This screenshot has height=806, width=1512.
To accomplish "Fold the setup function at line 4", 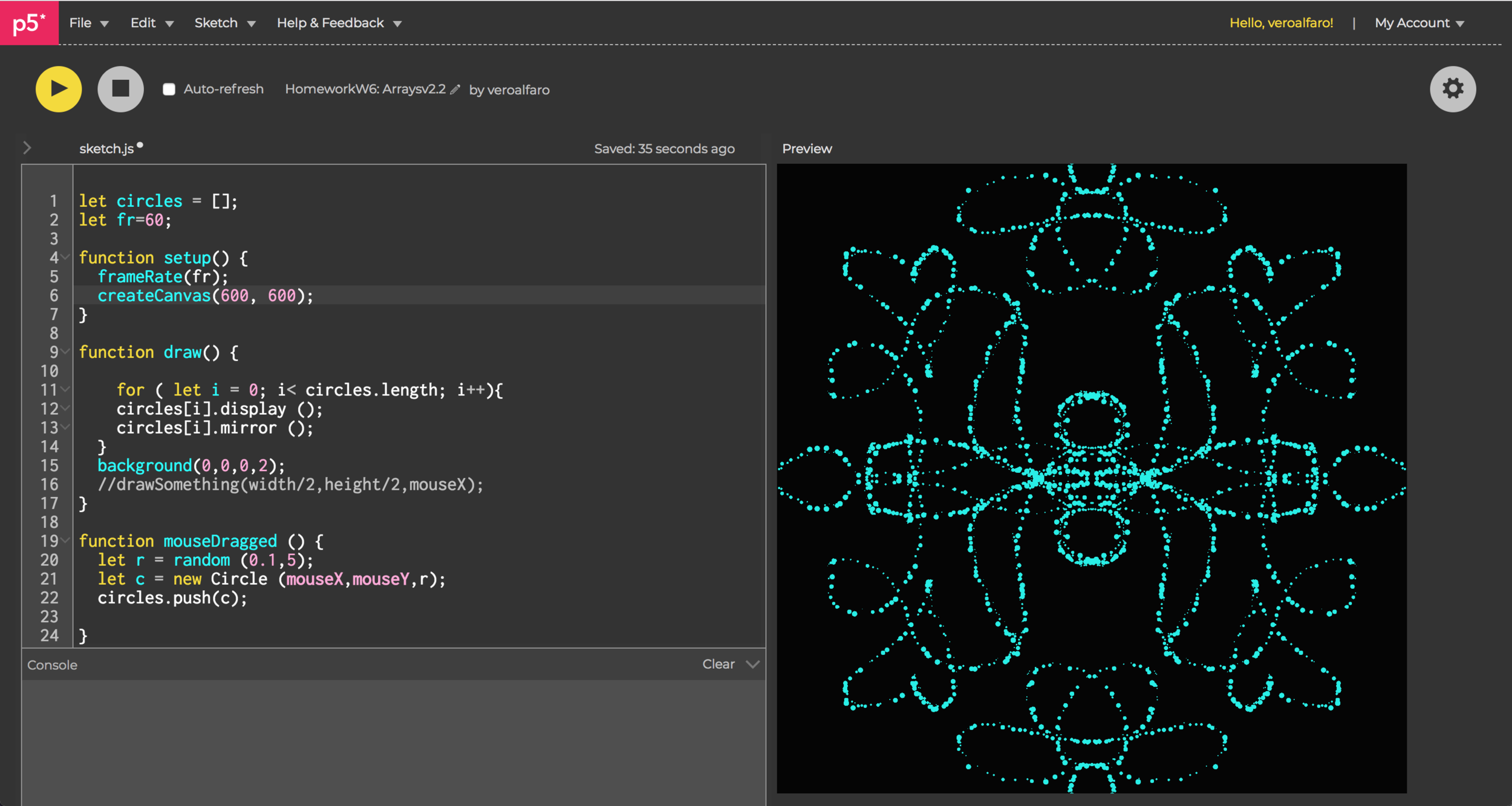I will coord(66,257).
